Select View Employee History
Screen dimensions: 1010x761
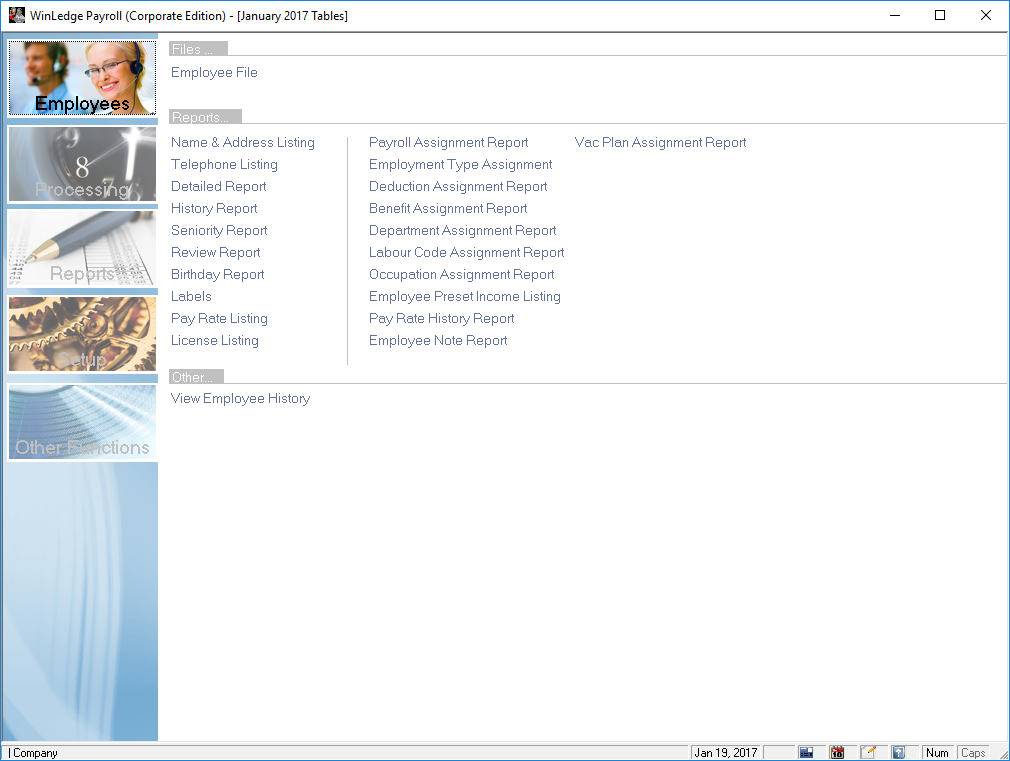point(240,398)
